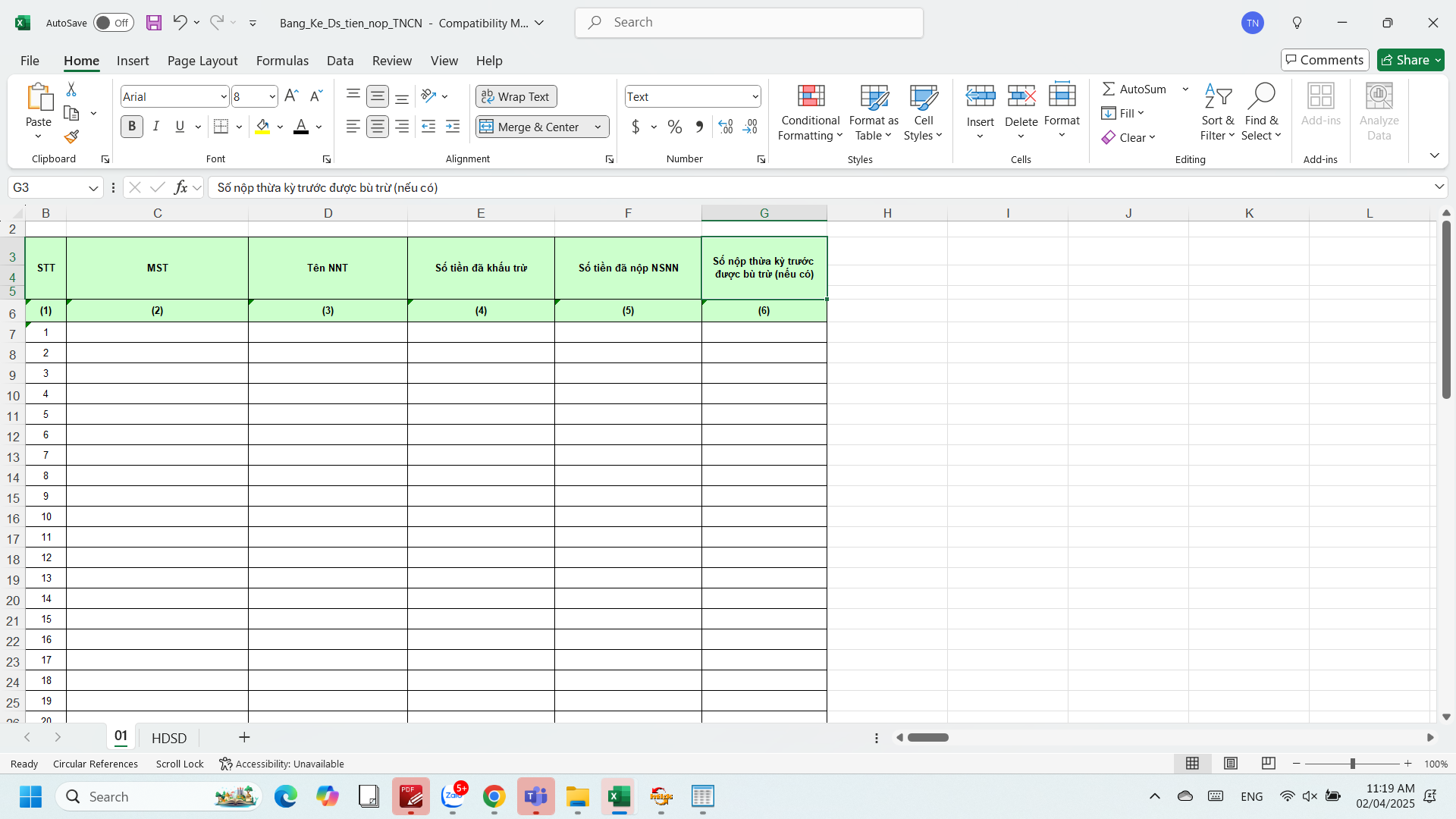Click the Increase Indent icon

453,127
